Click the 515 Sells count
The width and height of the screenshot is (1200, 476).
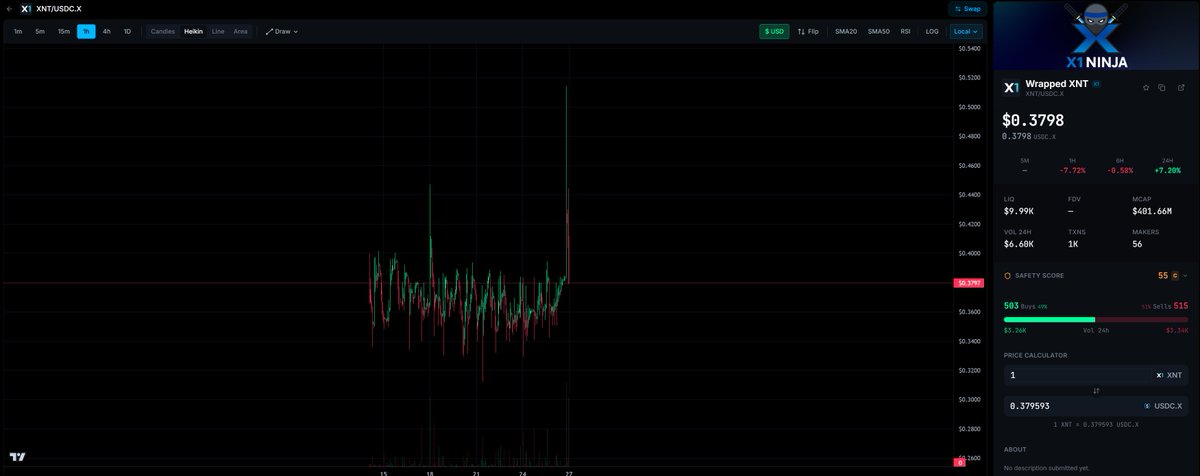coord(1180,306)
